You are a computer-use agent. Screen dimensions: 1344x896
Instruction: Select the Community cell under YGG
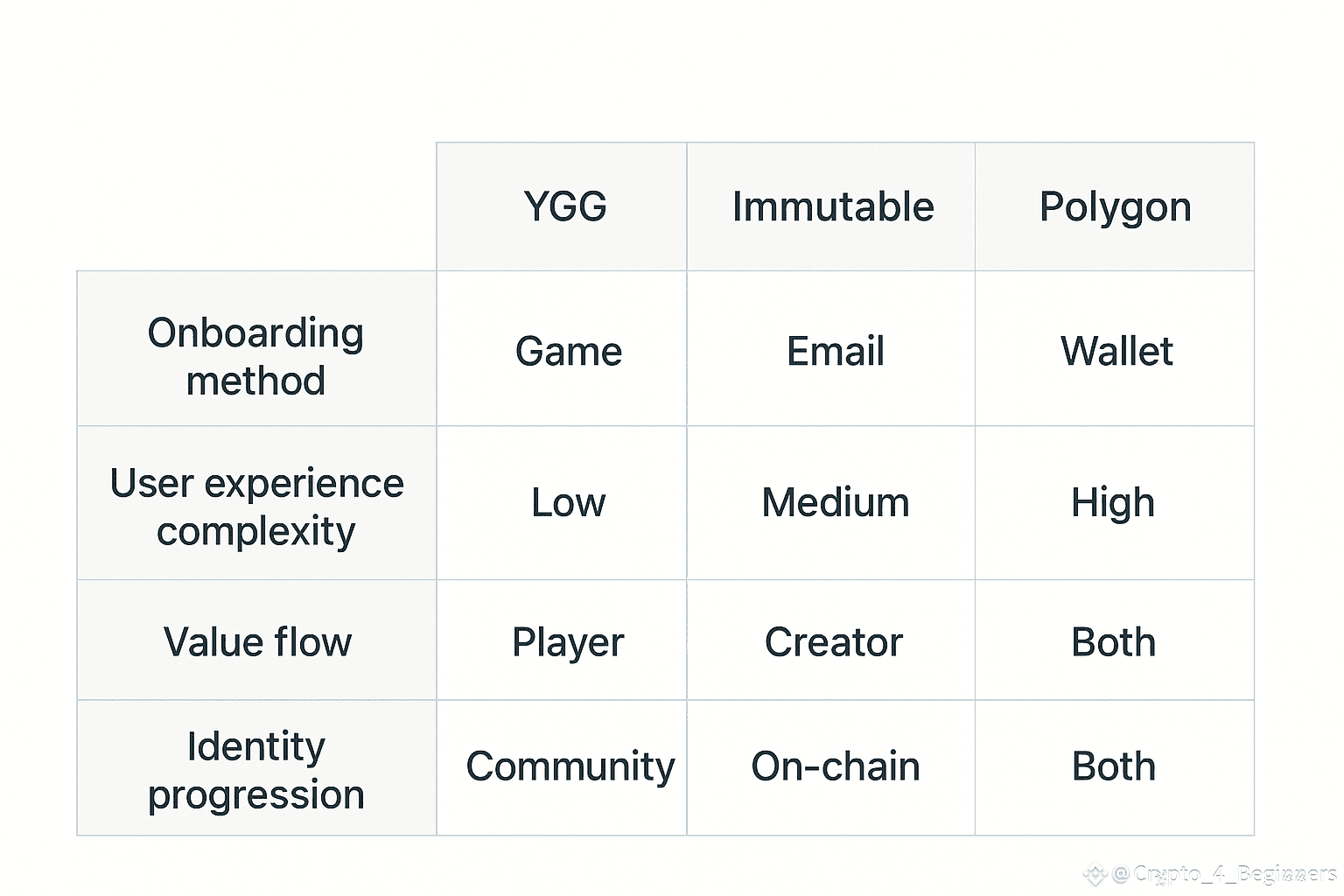[x=570, y=766]
